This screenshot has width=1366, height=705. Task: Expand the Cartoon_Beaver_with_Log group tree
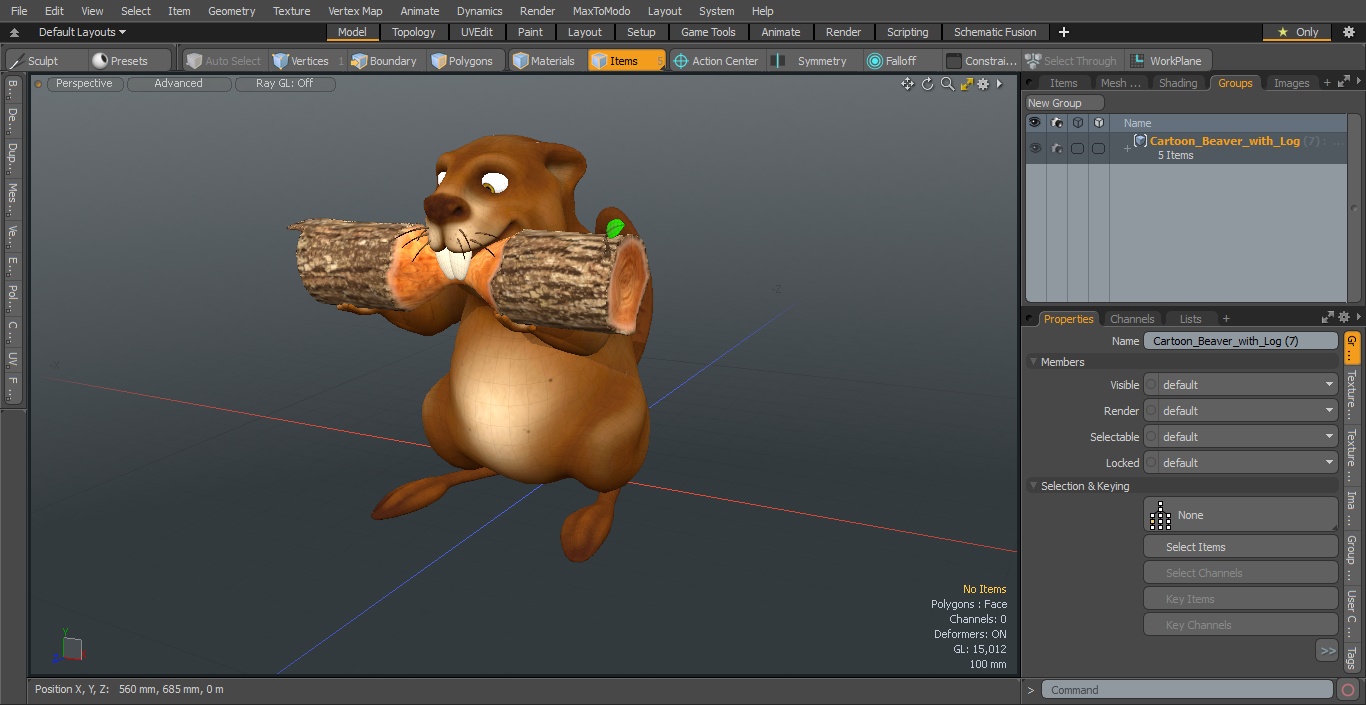1127,149
